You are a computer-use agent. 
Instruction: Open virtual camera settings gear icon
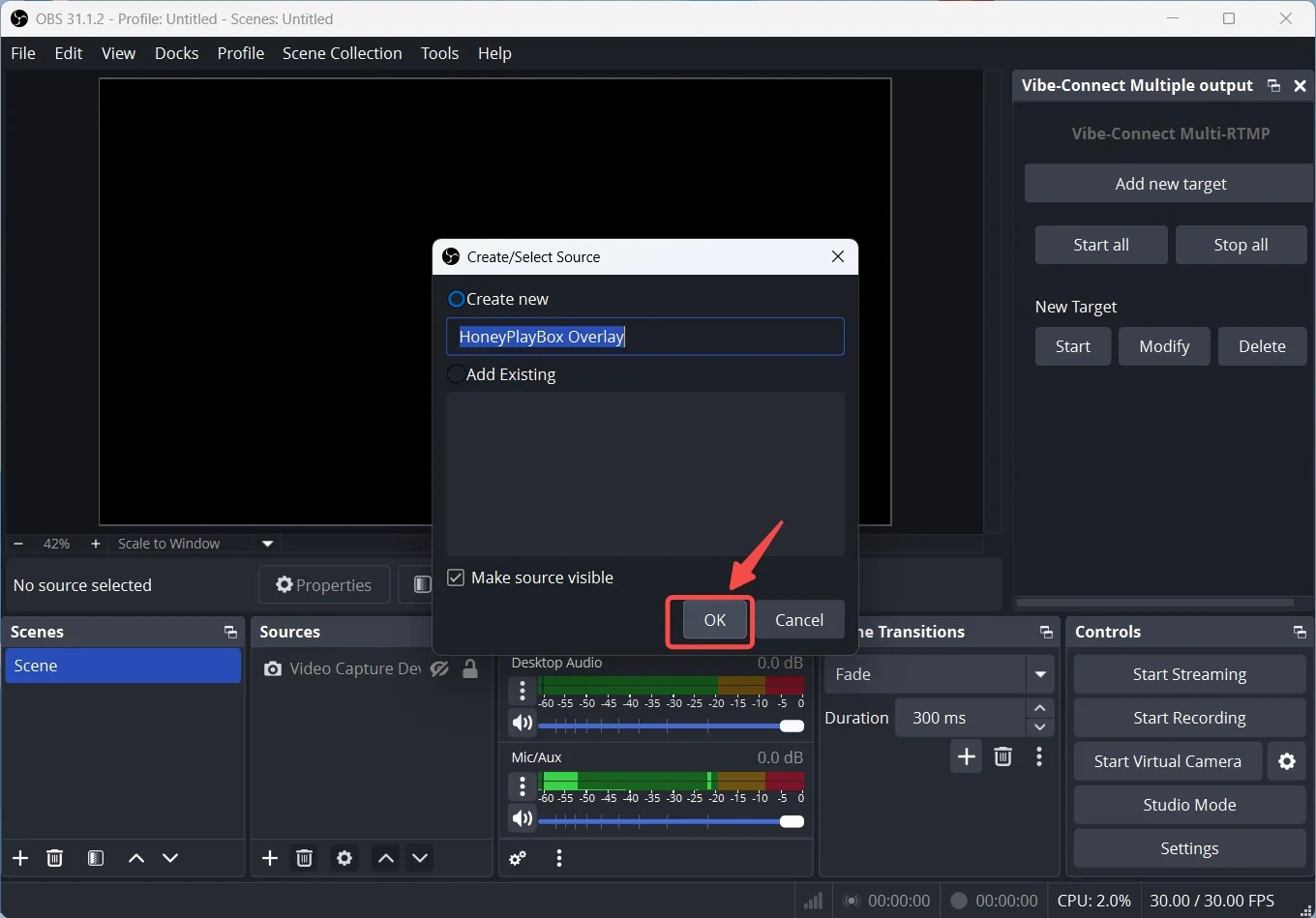1286,761
